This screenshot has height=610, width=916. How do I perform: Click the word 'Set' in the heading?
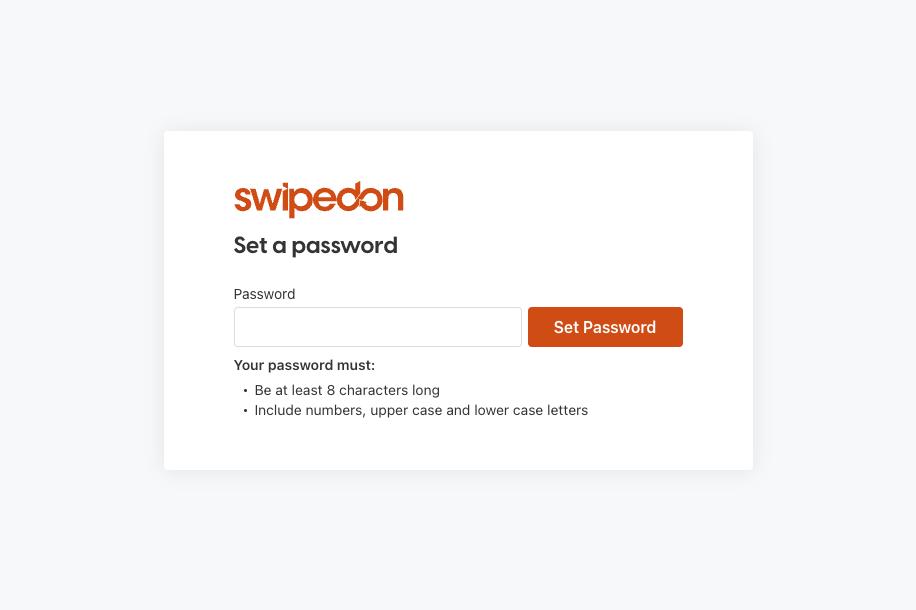(251, 245)
